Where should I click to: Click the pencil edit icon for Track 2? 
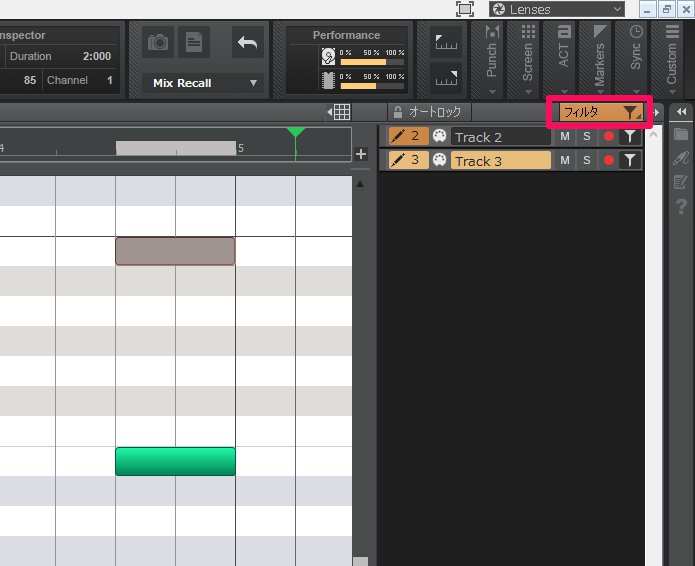click(398, 136)
